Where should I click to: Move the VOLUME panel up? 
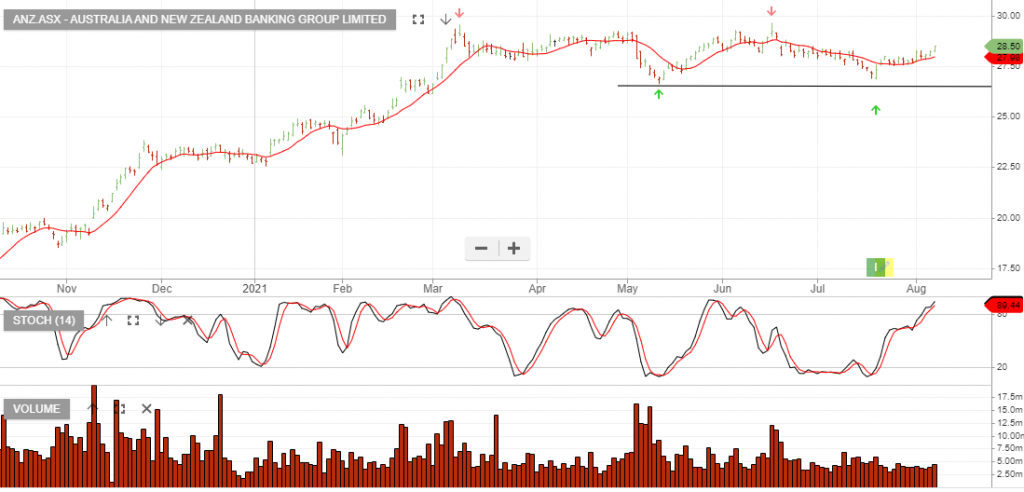(x=92, y=409)
